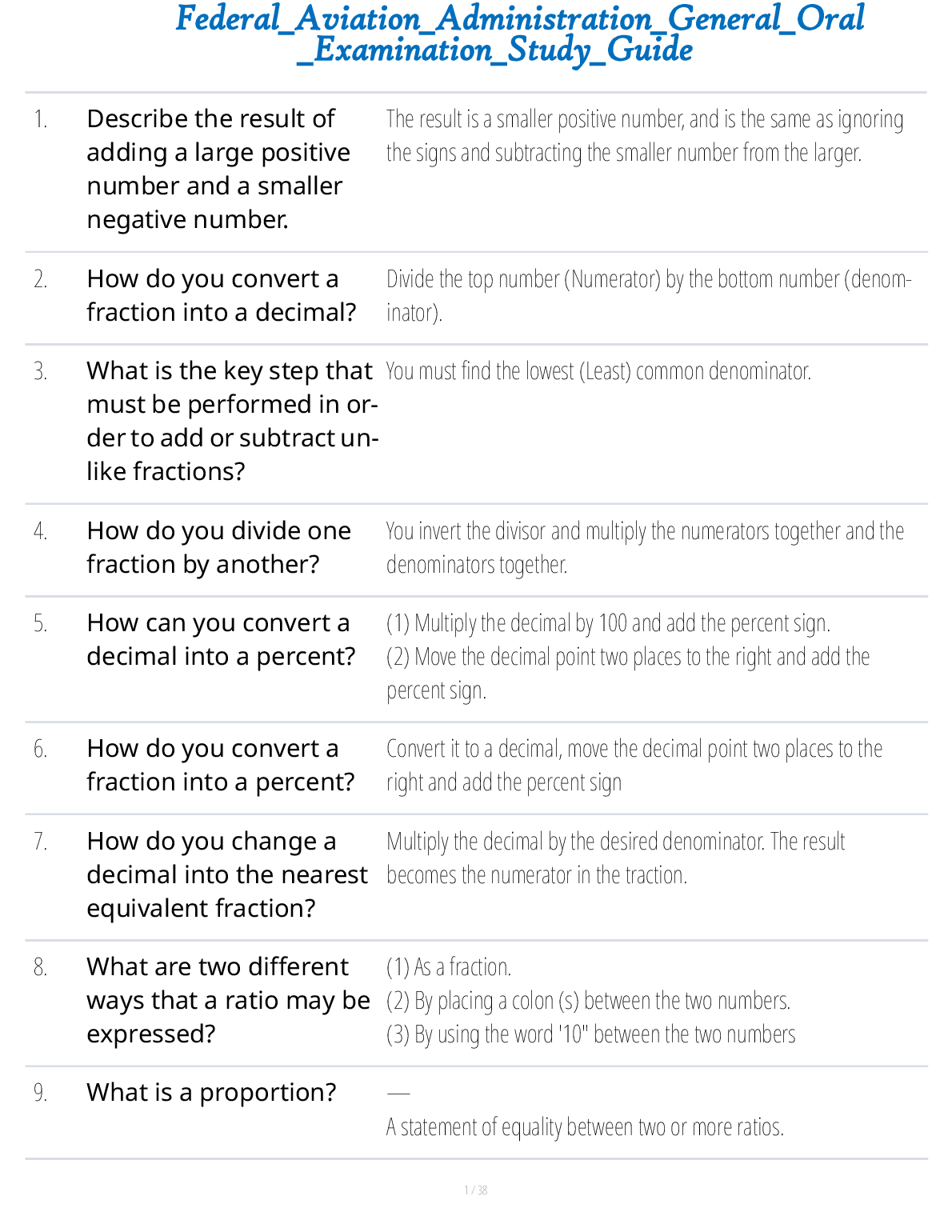Viewport: 952px width, 1232px height.
Task: Select 'How can you convert a decimal into a percent?'
Action: [221, 639]
